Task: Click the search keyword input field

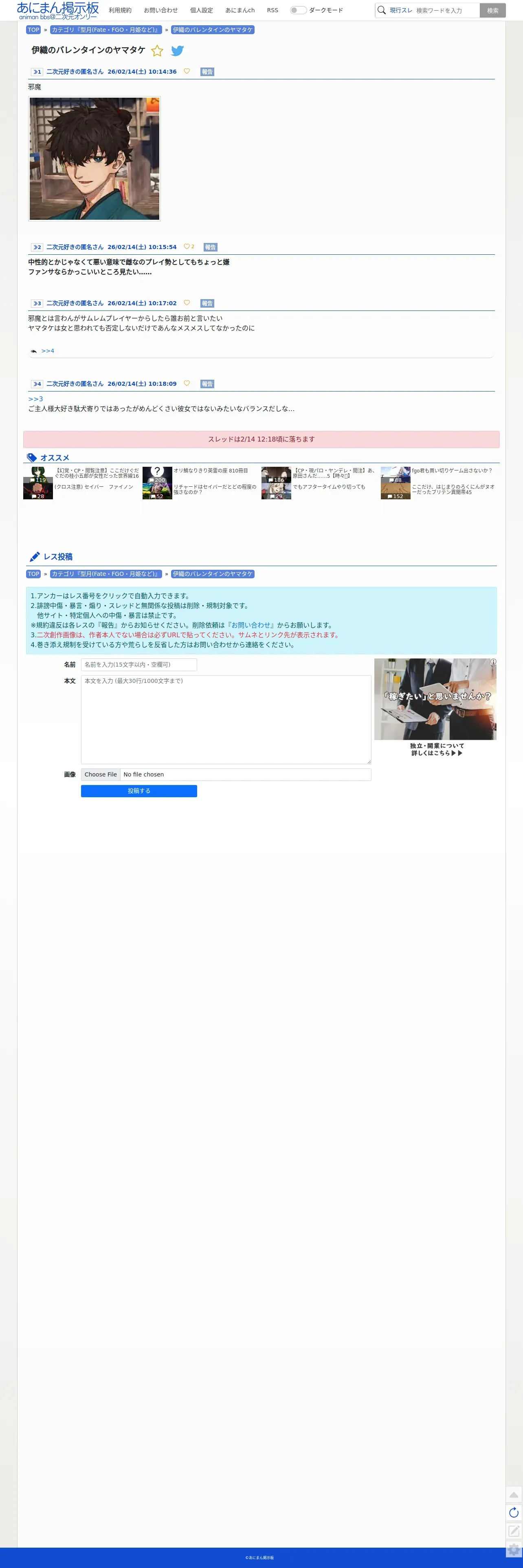Action: coord(447,10)
